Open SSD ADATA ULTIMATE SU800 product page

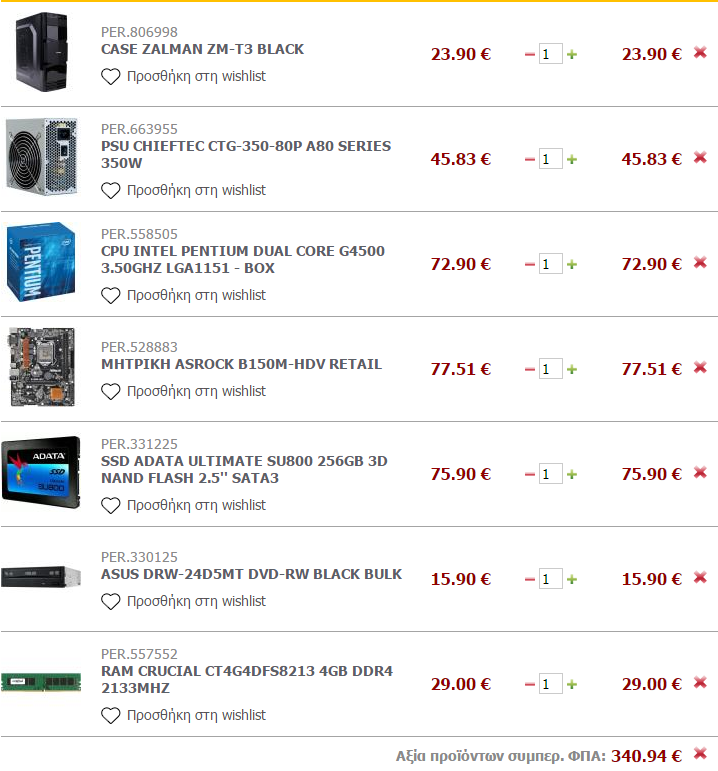(244, 470)
